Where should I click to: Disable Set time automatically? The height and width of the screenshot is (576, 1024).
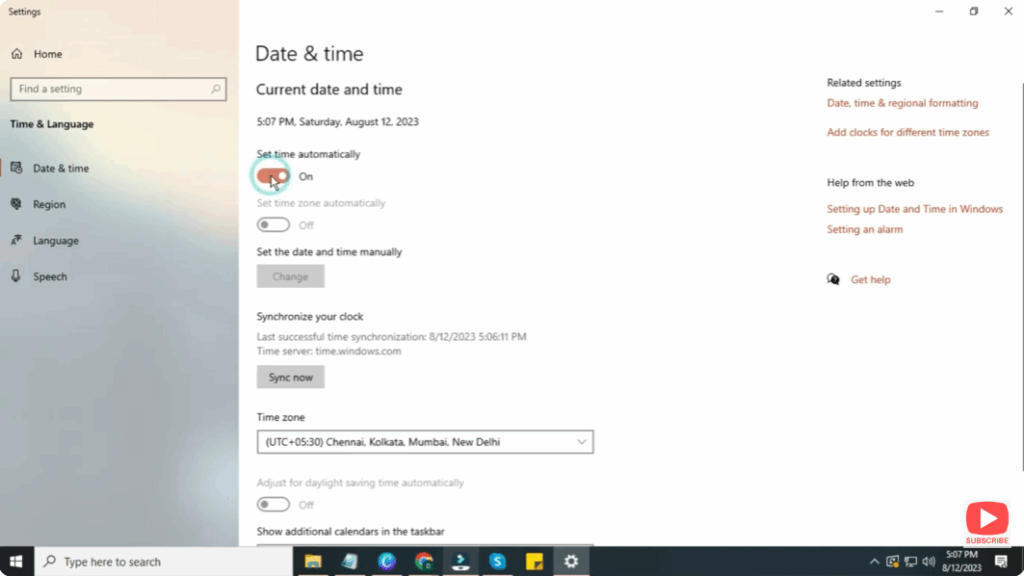[272, 176]
